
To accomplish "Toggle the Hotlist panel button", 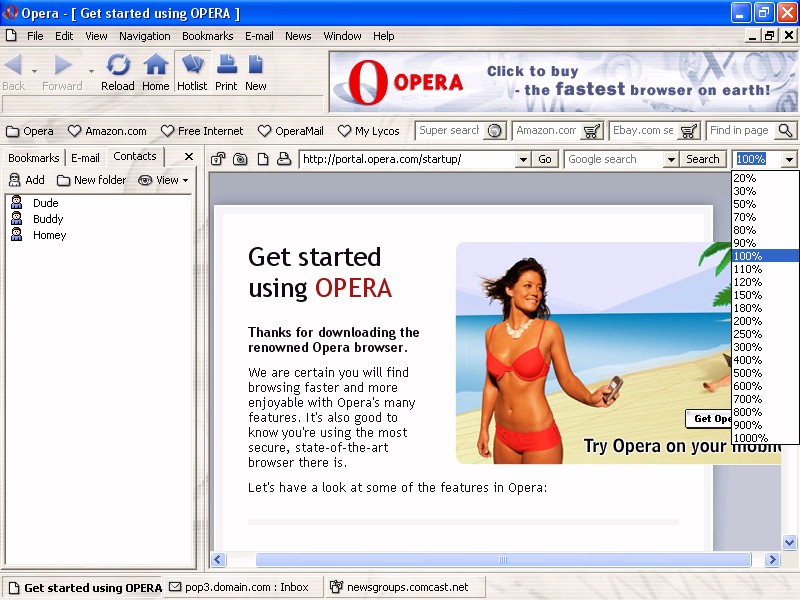I will click(192, 72).
